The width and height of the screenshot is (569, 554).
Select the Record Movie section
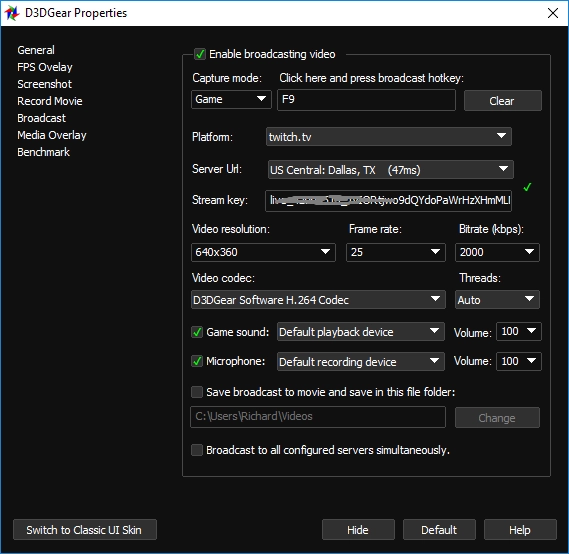[50, 101]
